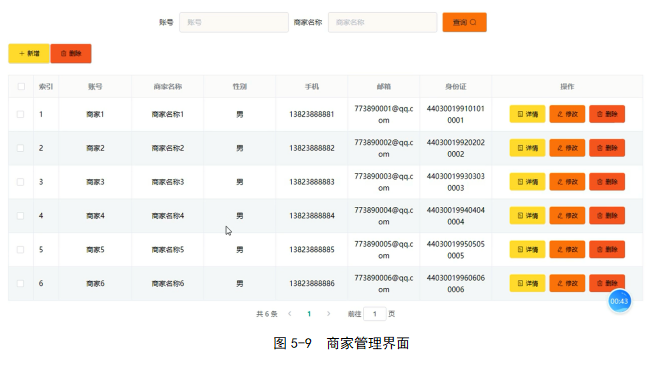Click the 邮箱 column header
The image size is (646, 367).
[x=384, y=86]
